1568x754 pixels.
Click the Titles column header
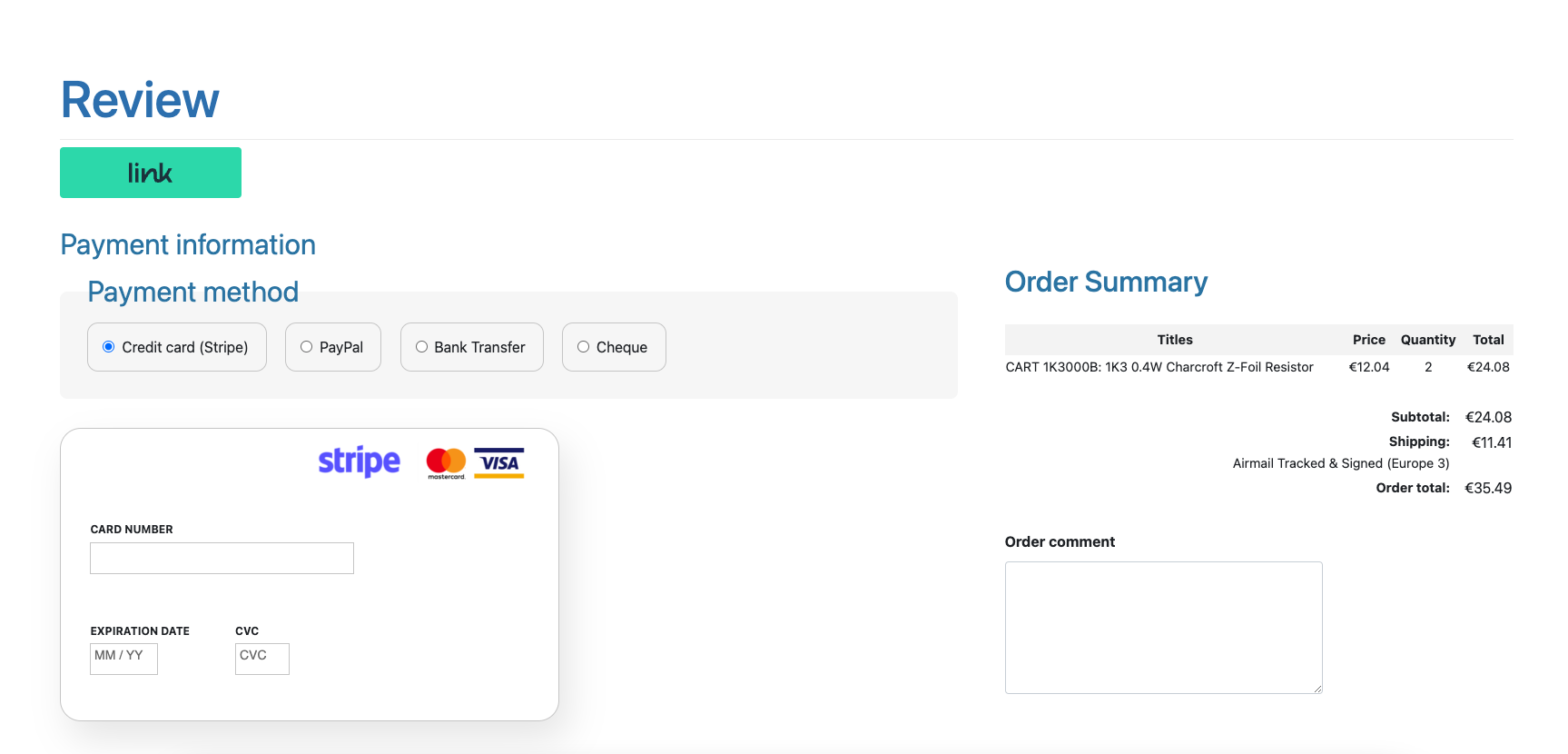(x=1175, y=340)
